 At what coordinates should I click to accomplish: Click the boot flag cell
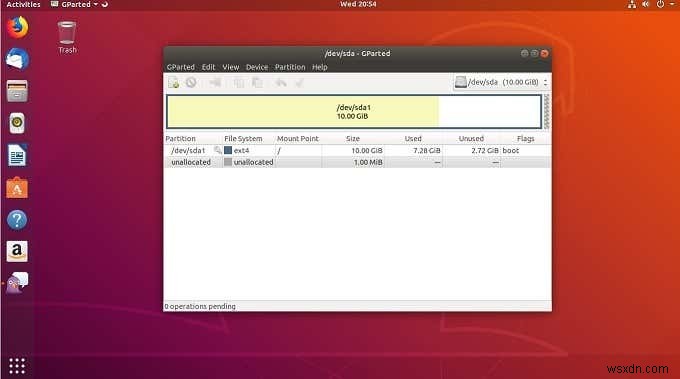[x=511, y=150]
